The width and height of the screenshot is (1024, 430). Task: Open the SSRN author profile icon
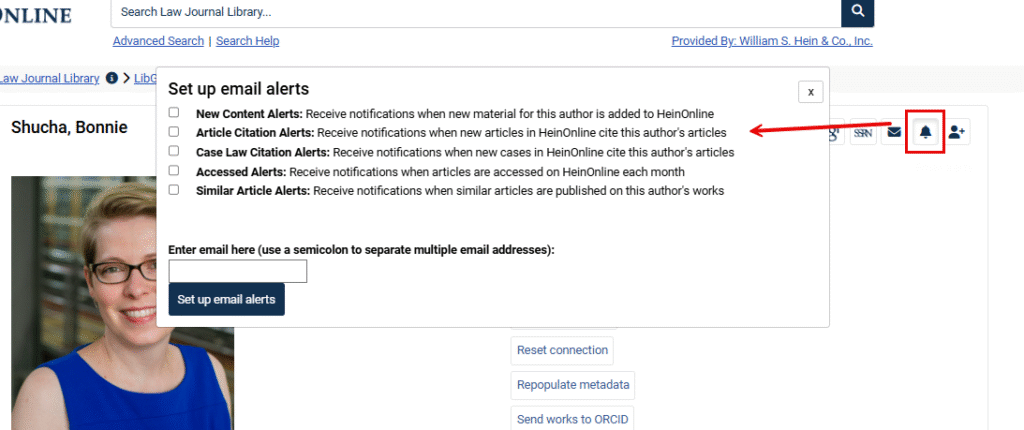point(863,133)
